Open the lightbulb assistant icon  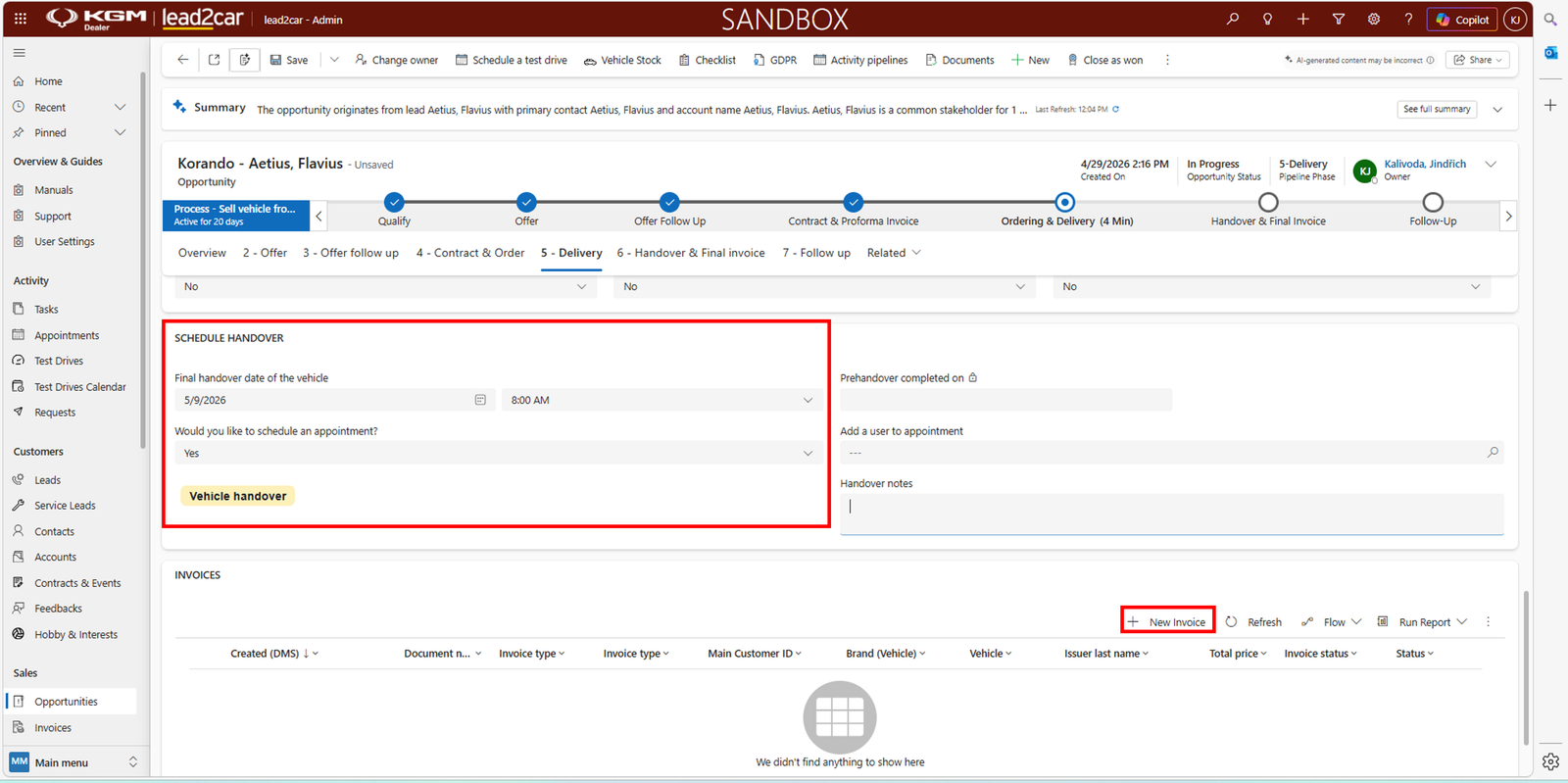tap(1267, 19)
